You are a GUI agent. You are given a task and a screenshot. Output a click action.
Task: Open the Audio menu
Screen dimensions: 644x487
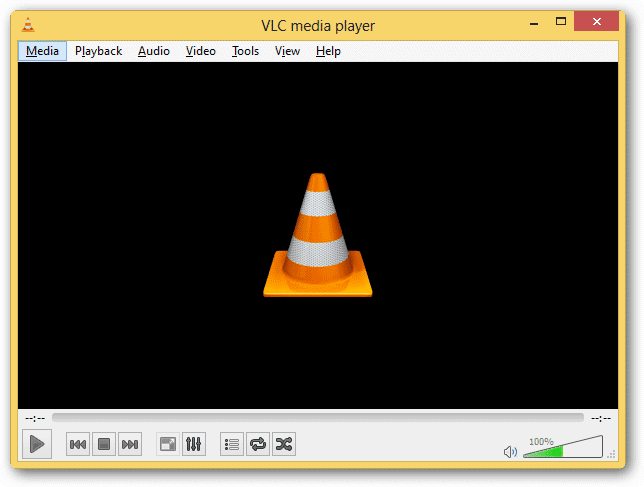[154, 51]
